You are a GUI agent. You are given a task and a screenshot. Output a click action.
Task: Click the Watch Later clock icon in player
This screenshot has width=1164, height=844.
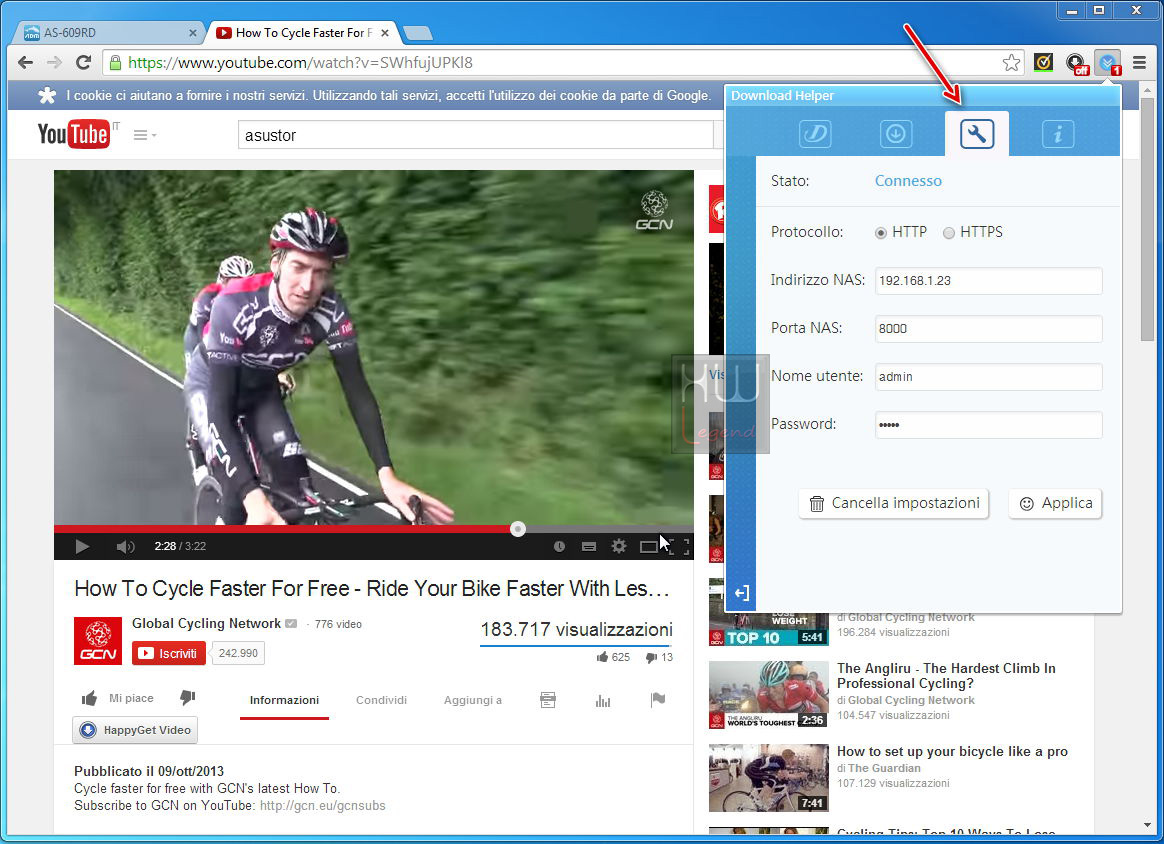(x=559, y=546)
